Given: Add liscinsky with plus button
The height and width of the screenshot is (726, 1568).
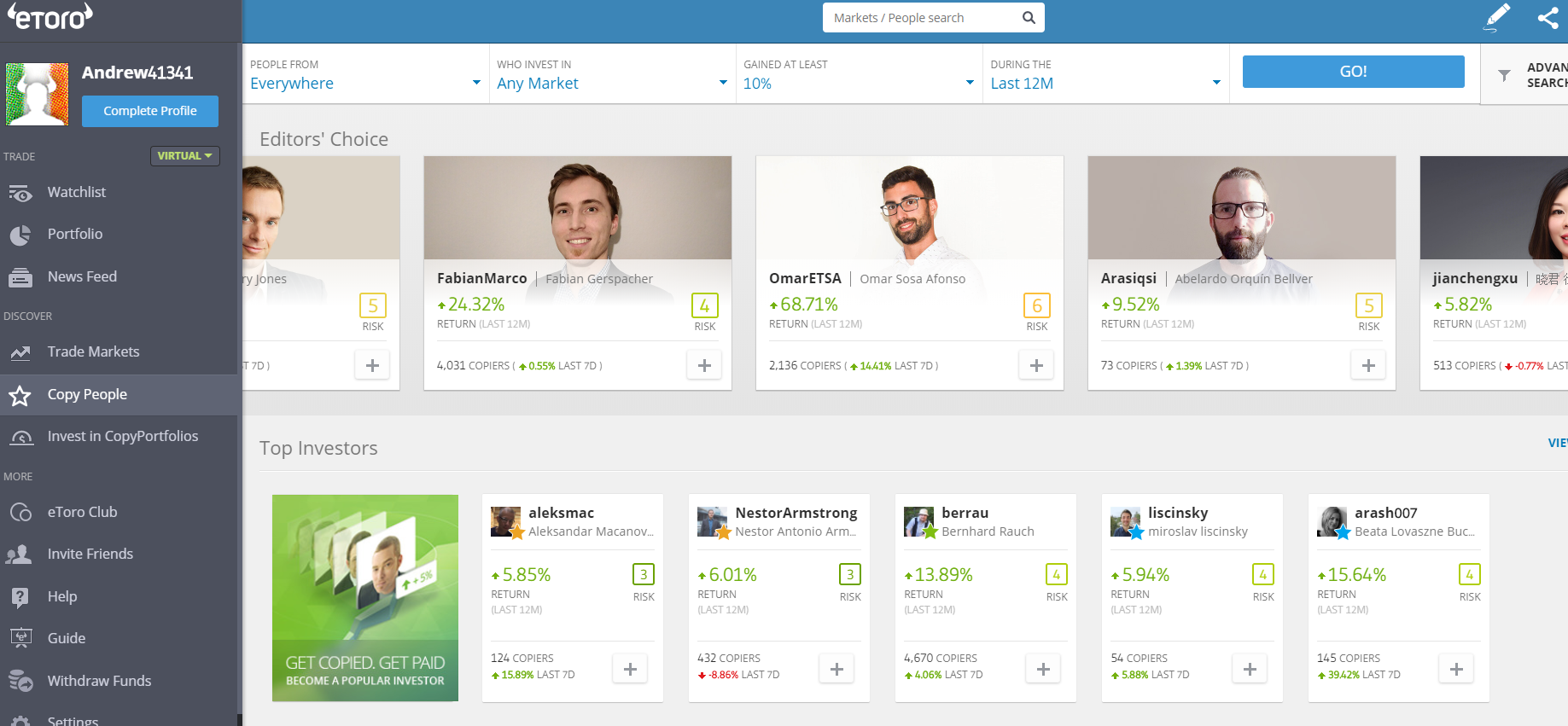Looking at the screenshot, I should (1250, 670).
